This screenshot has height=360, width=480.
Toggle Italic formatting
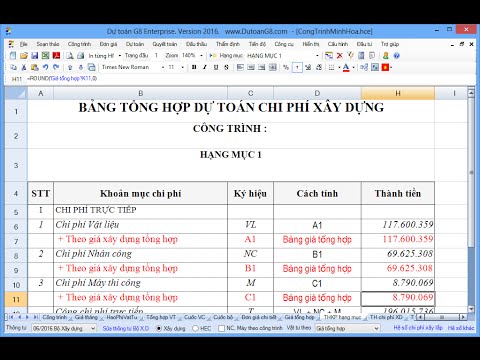(205, 67)
